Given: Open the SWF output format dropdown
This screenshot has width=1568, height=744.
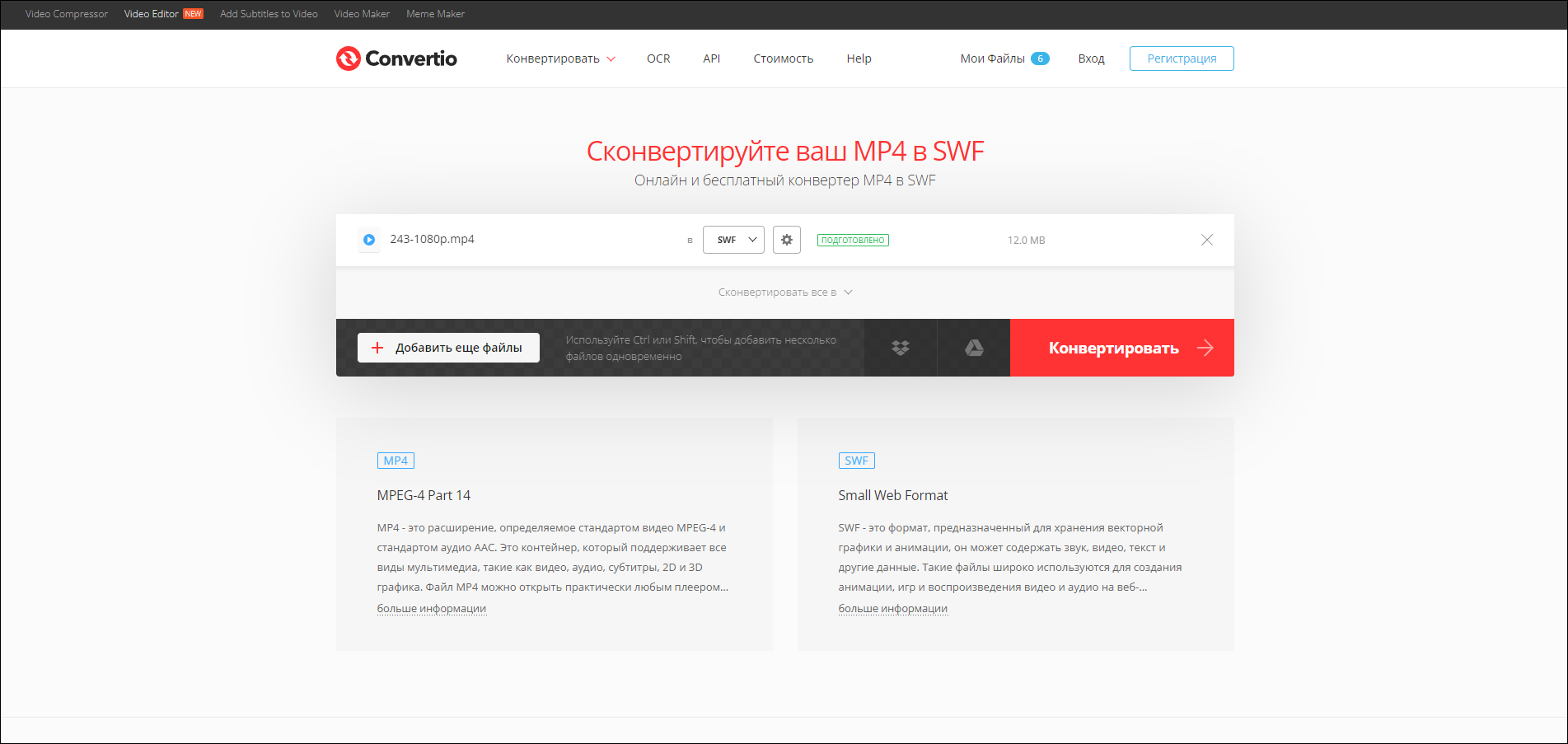Looking at the screenshot, I should pos(733,240).
